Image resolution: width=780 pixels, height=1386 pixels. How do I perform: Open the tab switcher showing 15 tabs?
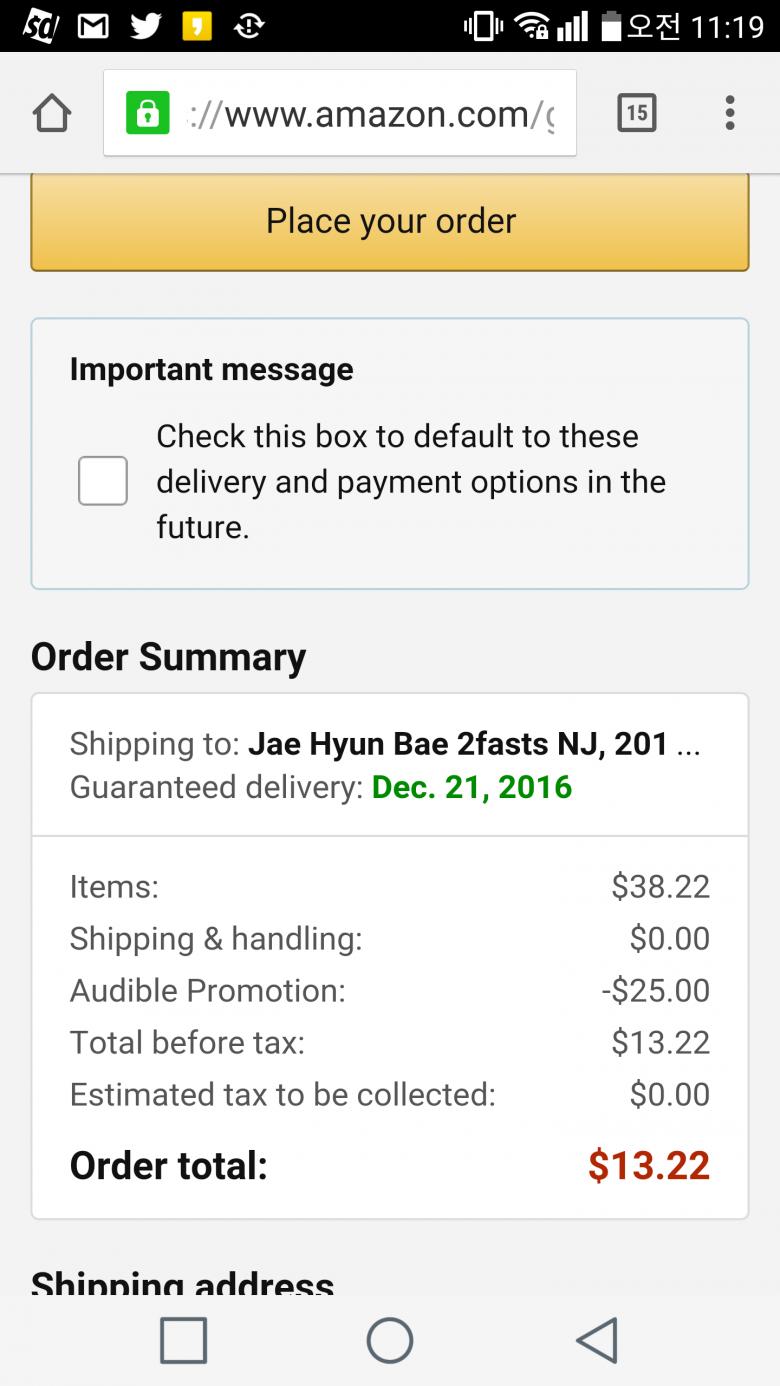click(636, 113)
